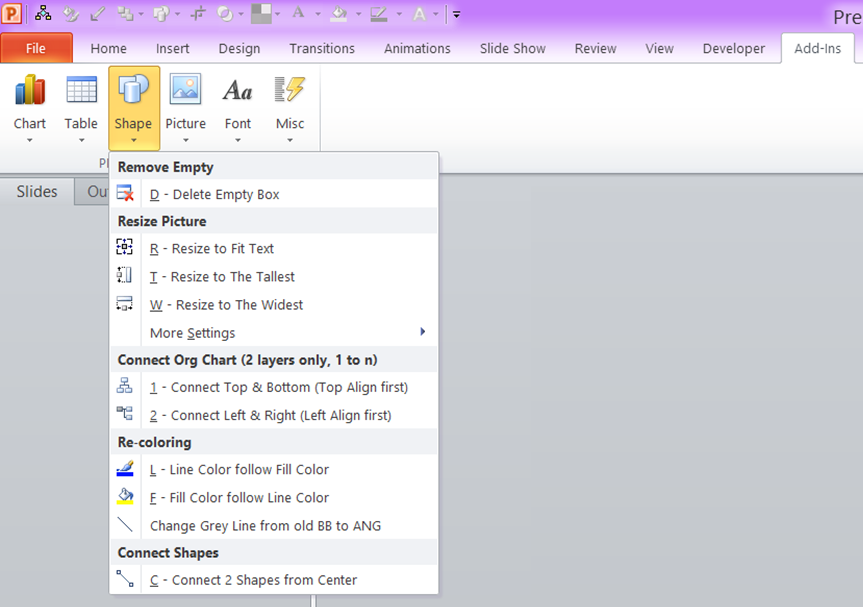The height and width of the screenshot is (607, 863).
Task: Choose Connect Top & Bottom option
Action: (x=278, y=387)
